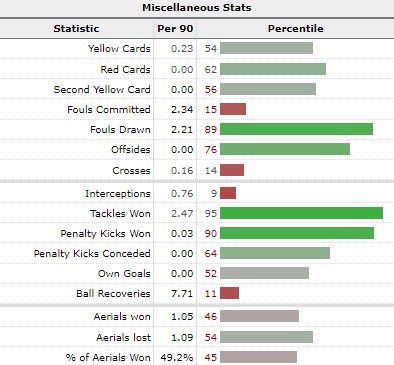This screenshot has height=365, width=394.
Task: Click the Miscellaneous Stats table title
Action: click(x=197, y=8)
